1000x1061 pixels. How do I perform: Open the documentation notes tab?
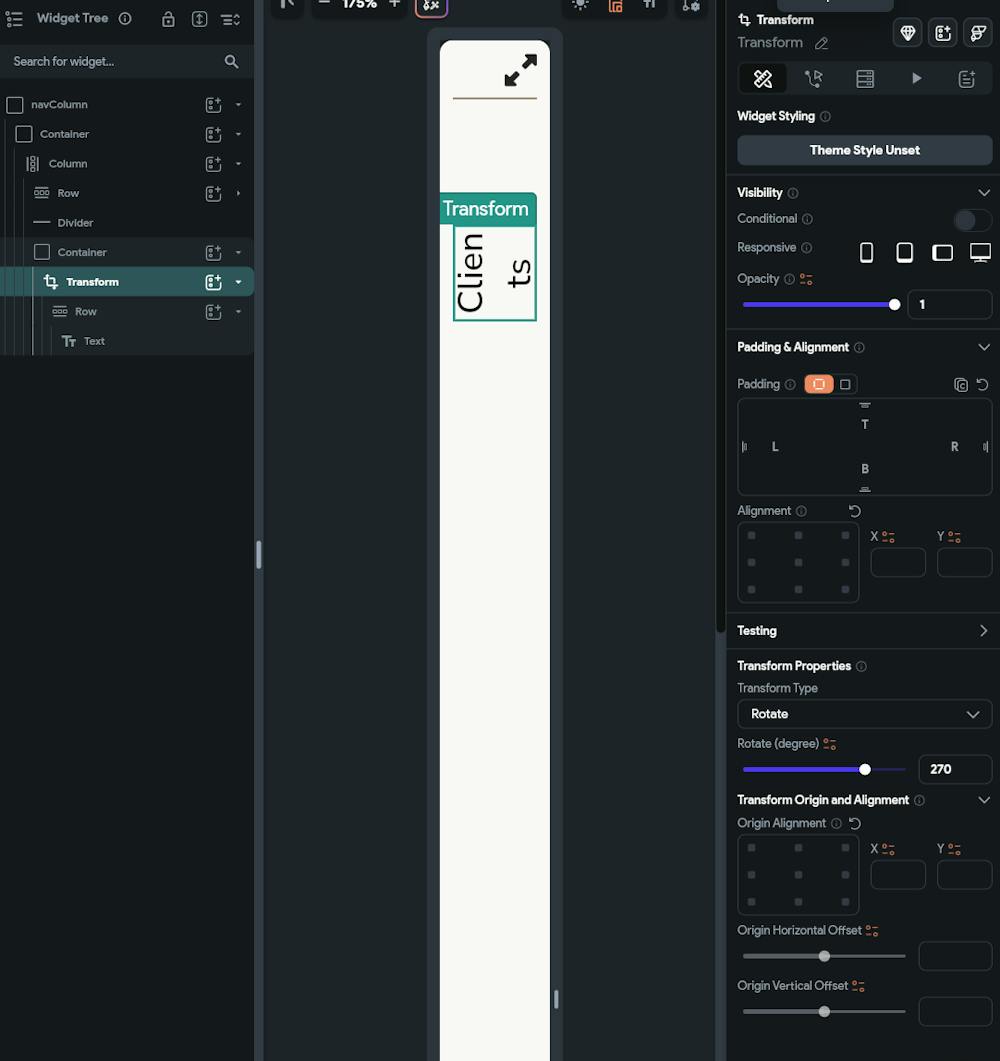pyautogui.click(x=967, y=78)
